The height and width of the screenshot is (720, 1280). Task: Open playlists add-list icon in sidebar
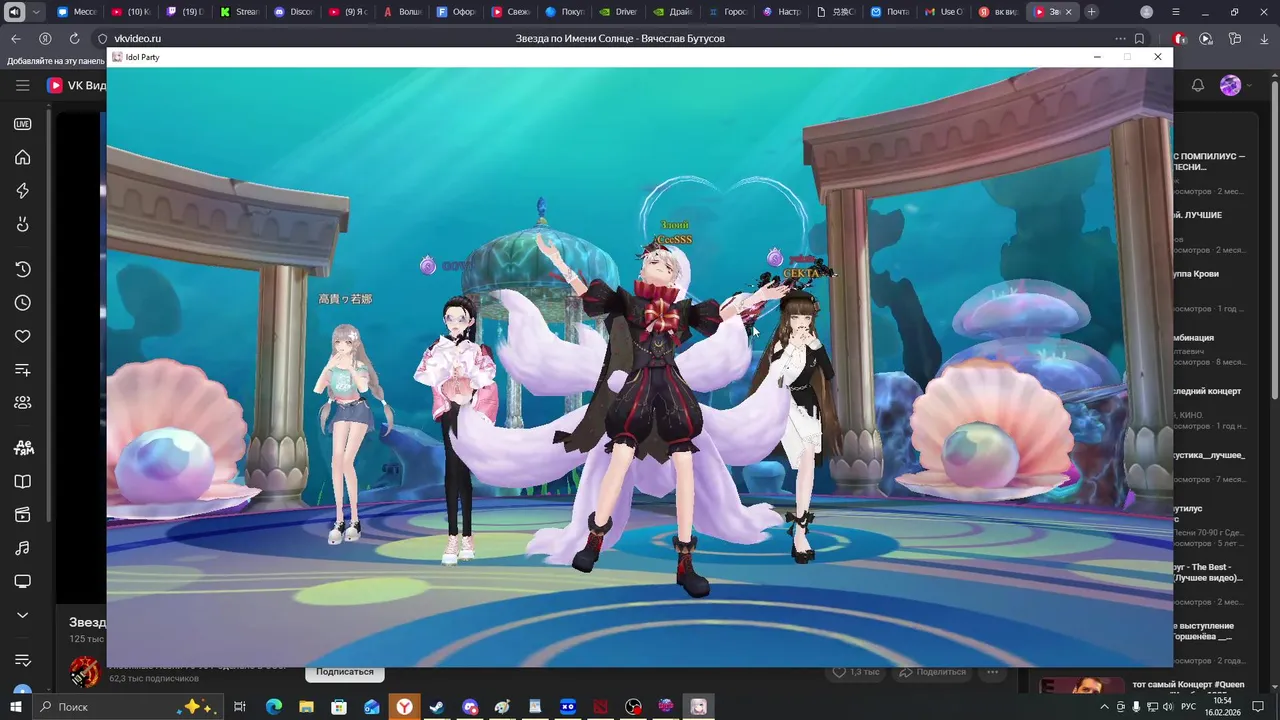point(22,370)
